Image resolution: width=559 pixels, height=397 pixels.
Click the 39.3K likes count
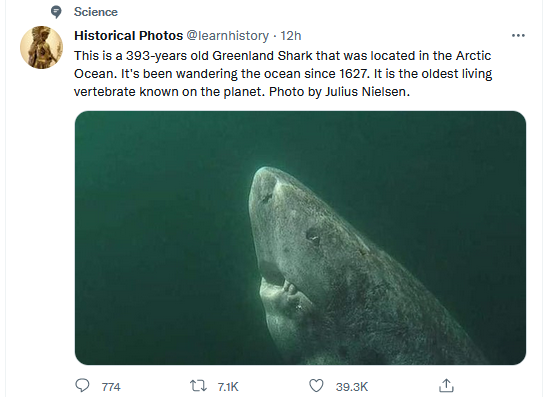pyautogui.click(x=352, y=387)
